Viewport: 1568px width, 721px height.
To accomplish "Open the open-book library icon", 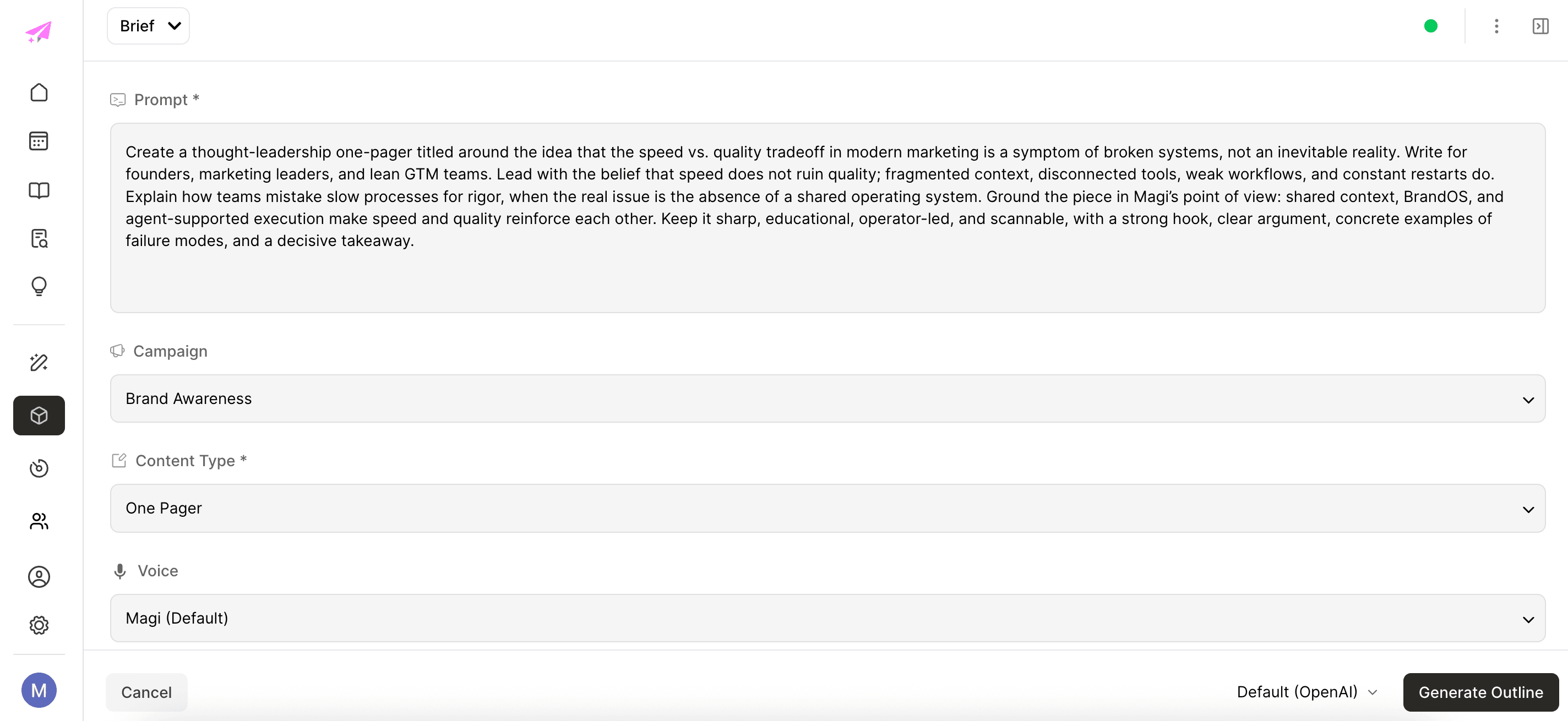I will [39, 190].
